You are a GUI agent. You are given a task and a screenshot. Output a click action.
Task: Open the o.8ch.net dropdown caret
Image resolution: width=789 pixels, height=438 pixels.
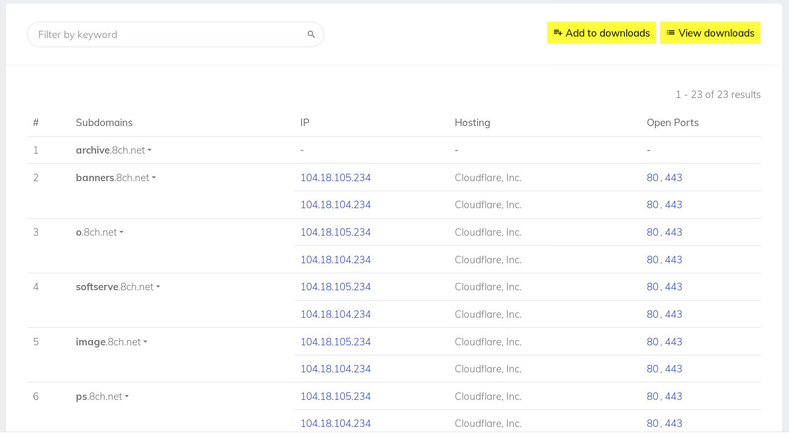point(121,232)
